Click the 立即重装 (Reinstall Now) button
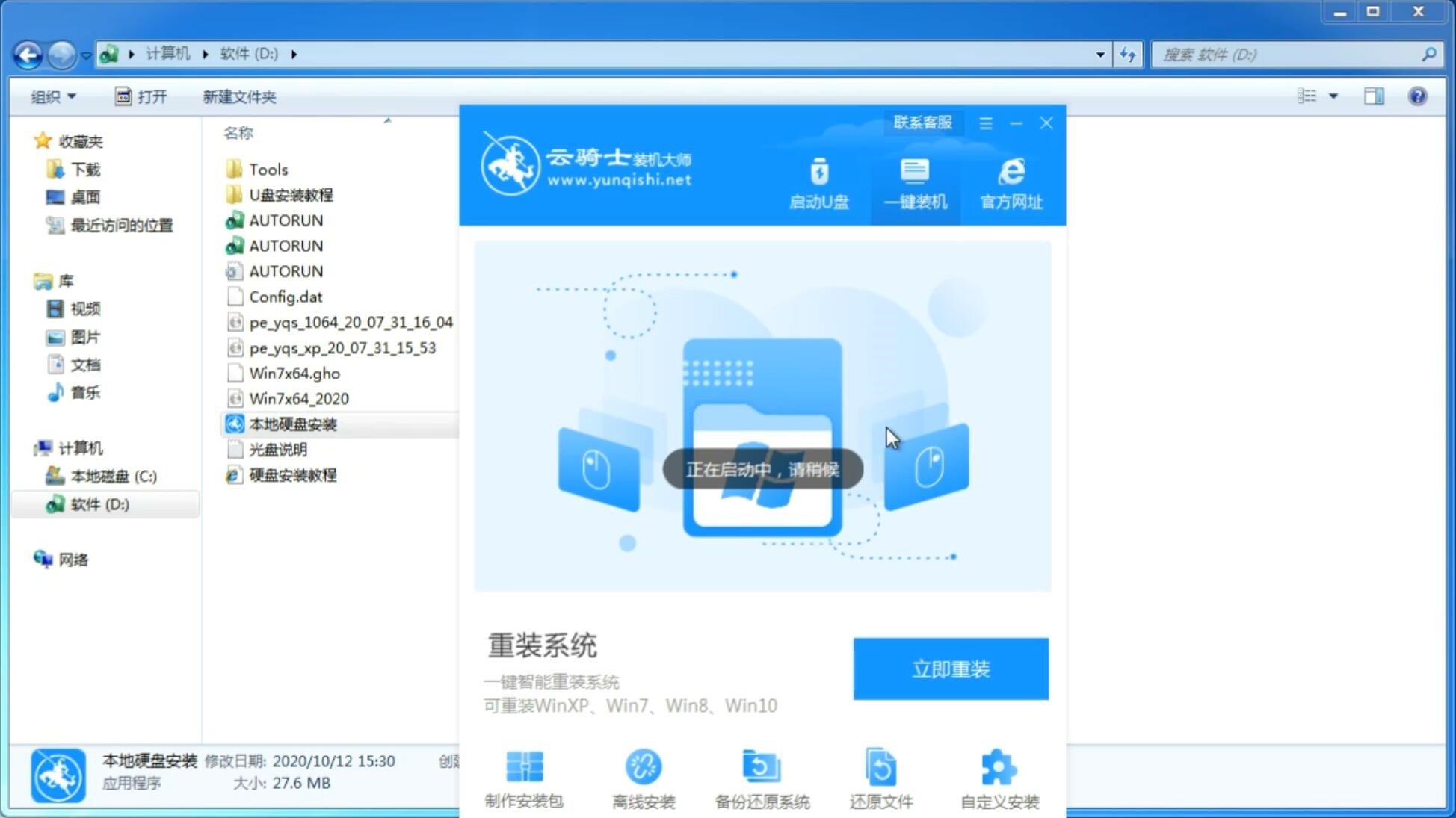 click(x=951, y=669)
